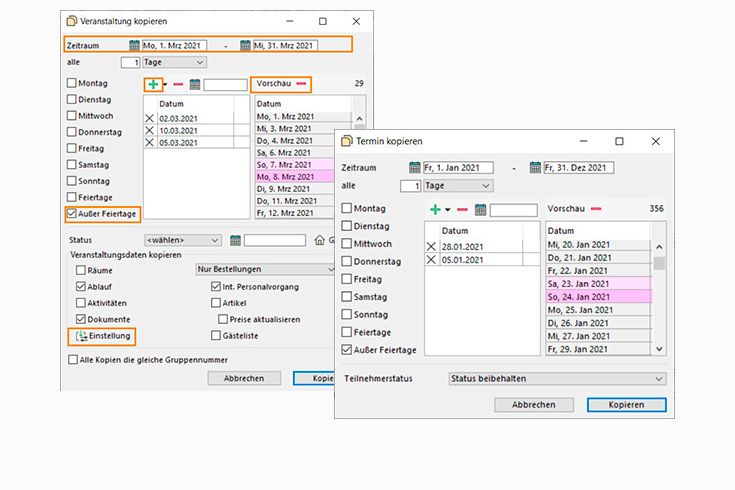Screen dimensions: 735x490
Task: Open calendar icon beside Fr, 1. Jan 2021
Action: pos(415,168)
